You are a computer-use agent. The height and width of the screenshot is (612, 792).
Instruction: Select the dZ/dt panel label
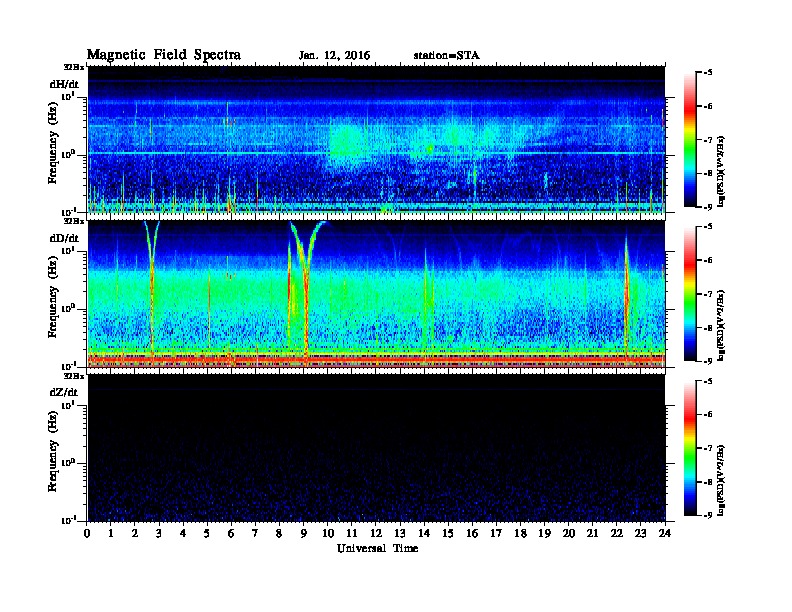[x=64, y=392]
